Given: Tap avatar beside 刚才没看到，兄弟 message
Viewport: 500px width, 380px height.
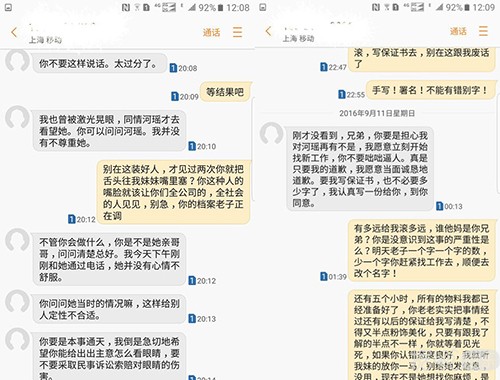Looking at the screenshot, I should tap(272, 134).
